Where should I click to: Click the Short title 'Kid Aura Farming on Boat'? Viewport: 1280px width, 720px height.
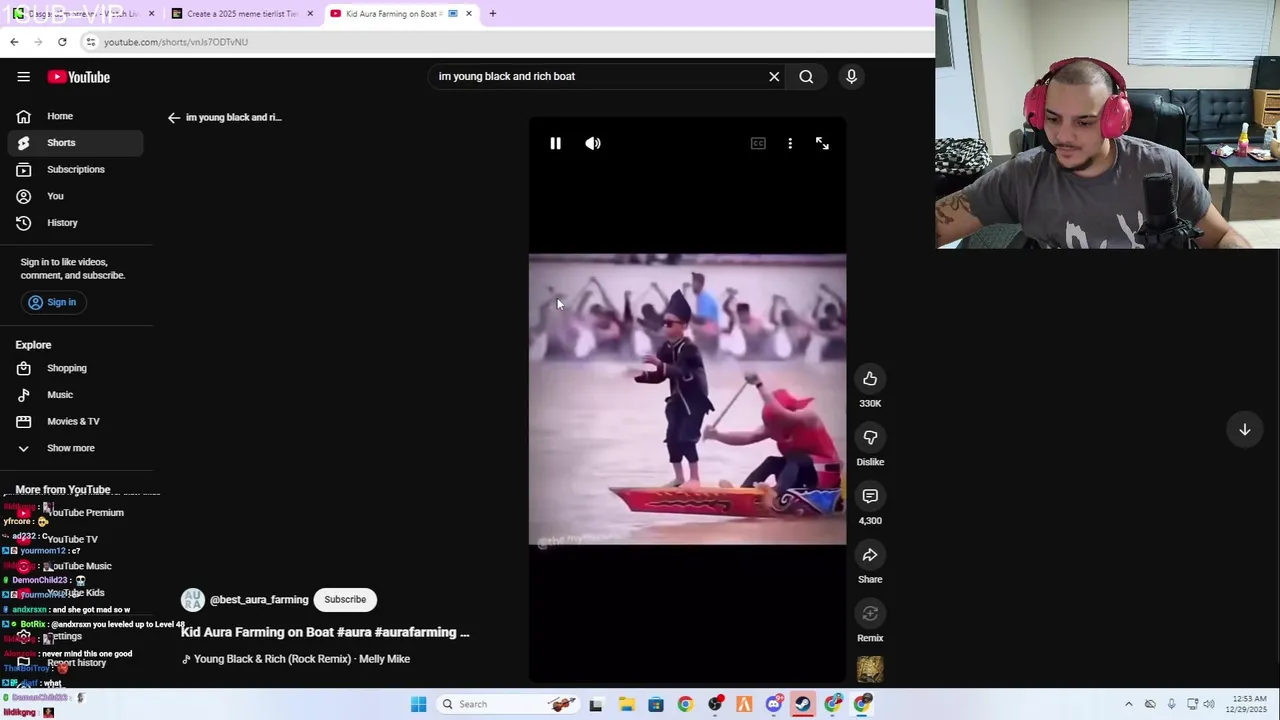click(x=325, y=632)
